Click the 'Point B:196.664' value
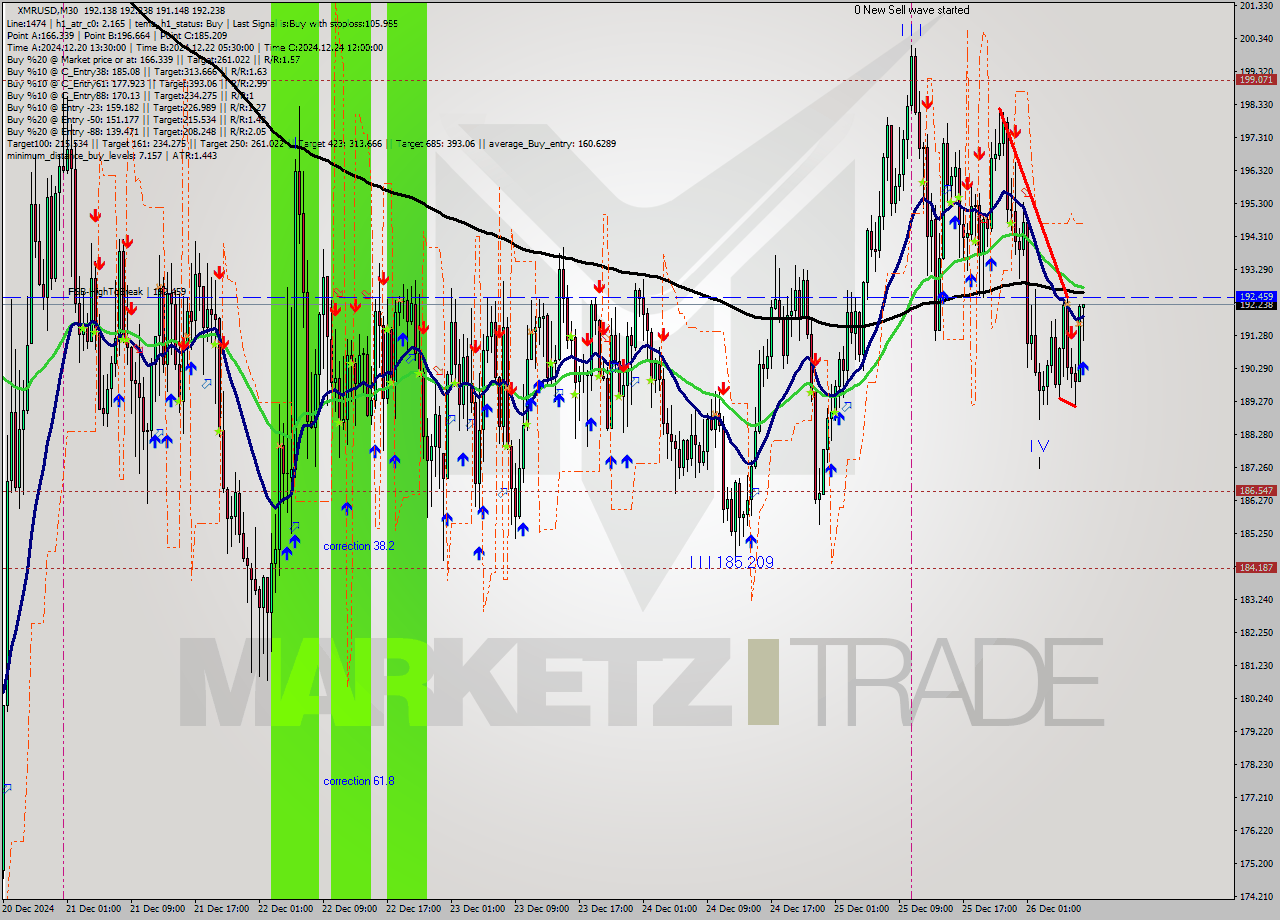 117,35
